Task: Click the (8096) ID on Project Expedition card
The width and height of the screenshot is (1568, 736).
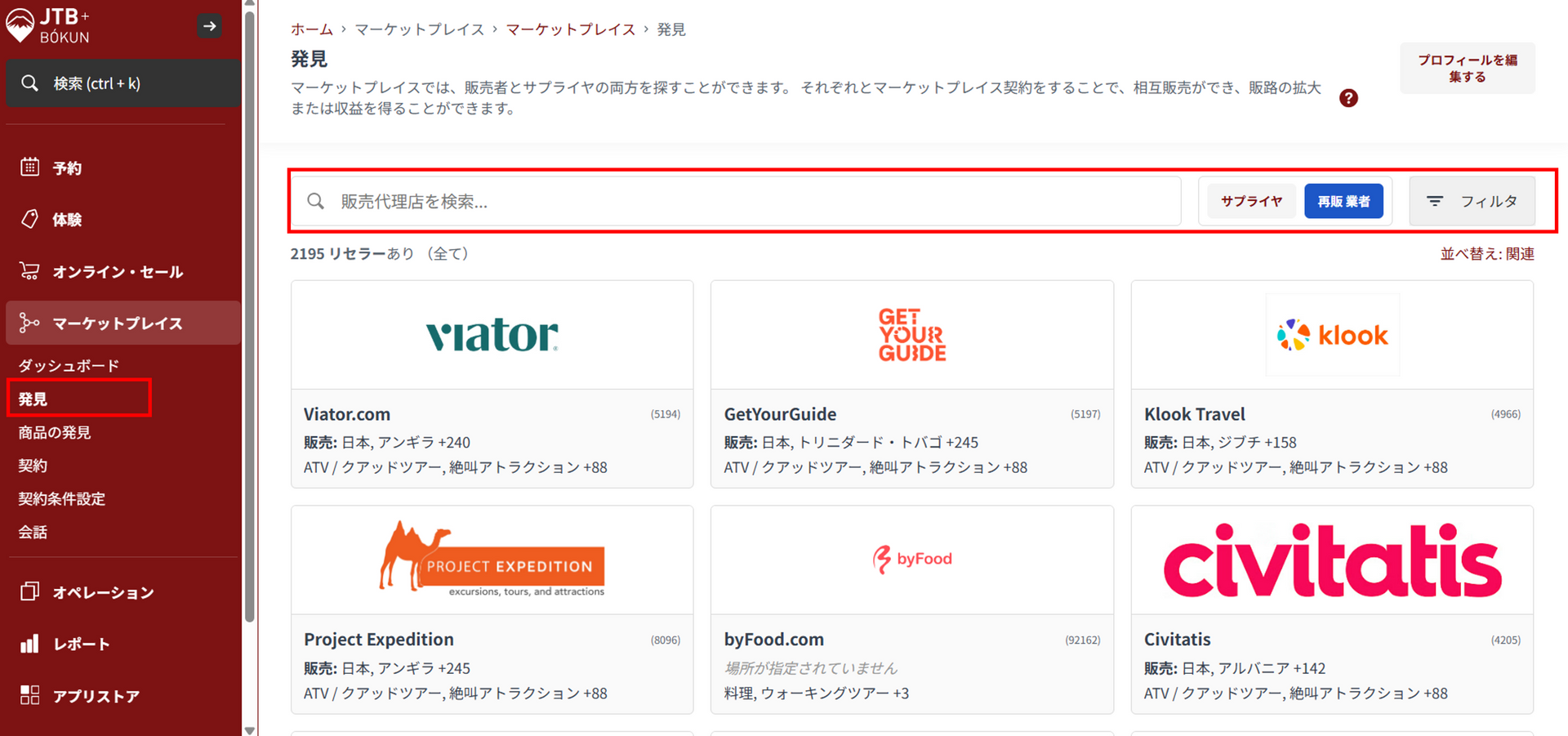Action: point(665,640)
